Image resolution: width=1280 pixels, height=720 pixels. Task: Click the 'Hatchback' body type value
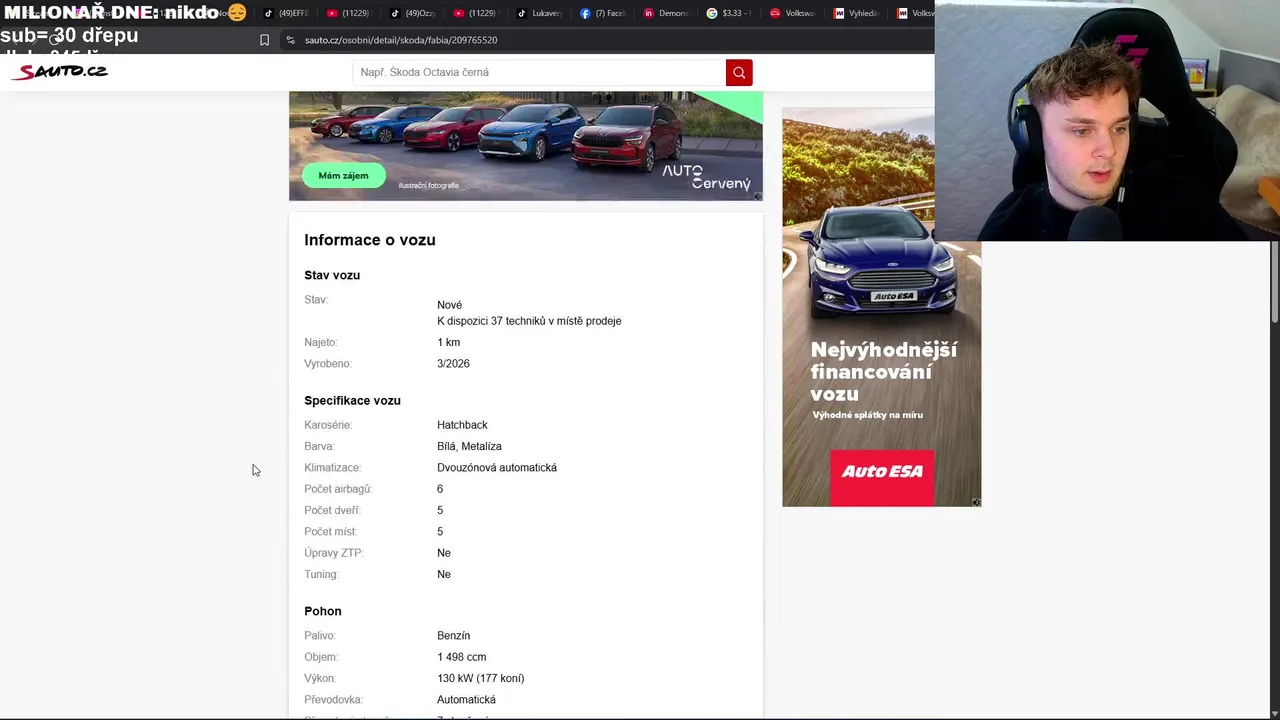462,425
